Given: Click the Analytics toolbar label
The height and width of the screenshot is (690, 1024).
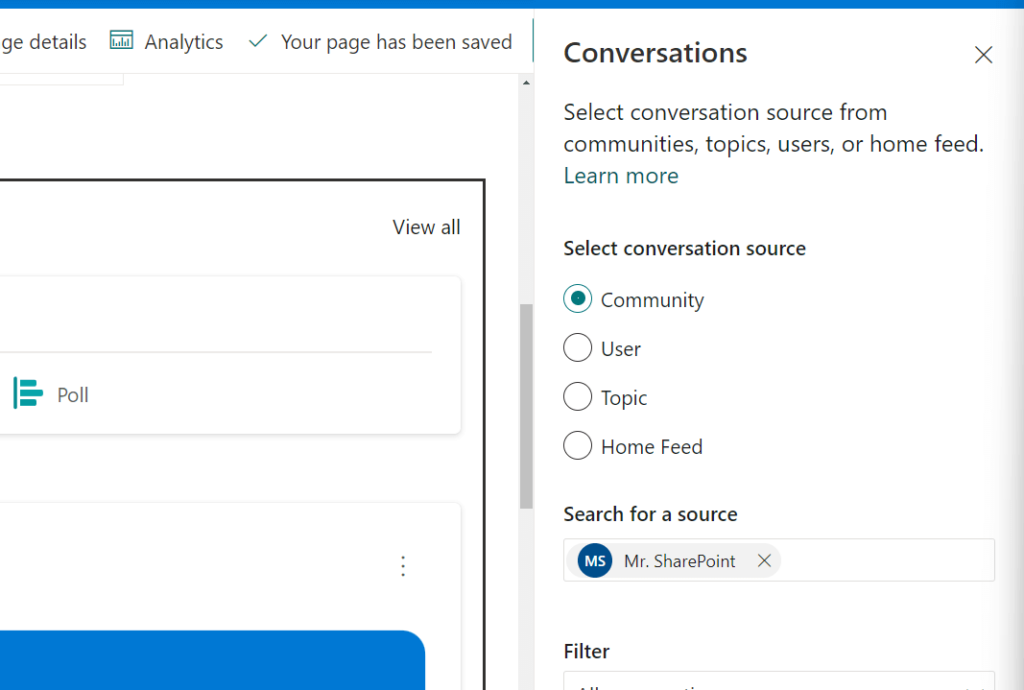Looking at the screenshot, I should [x=184, y=42].
